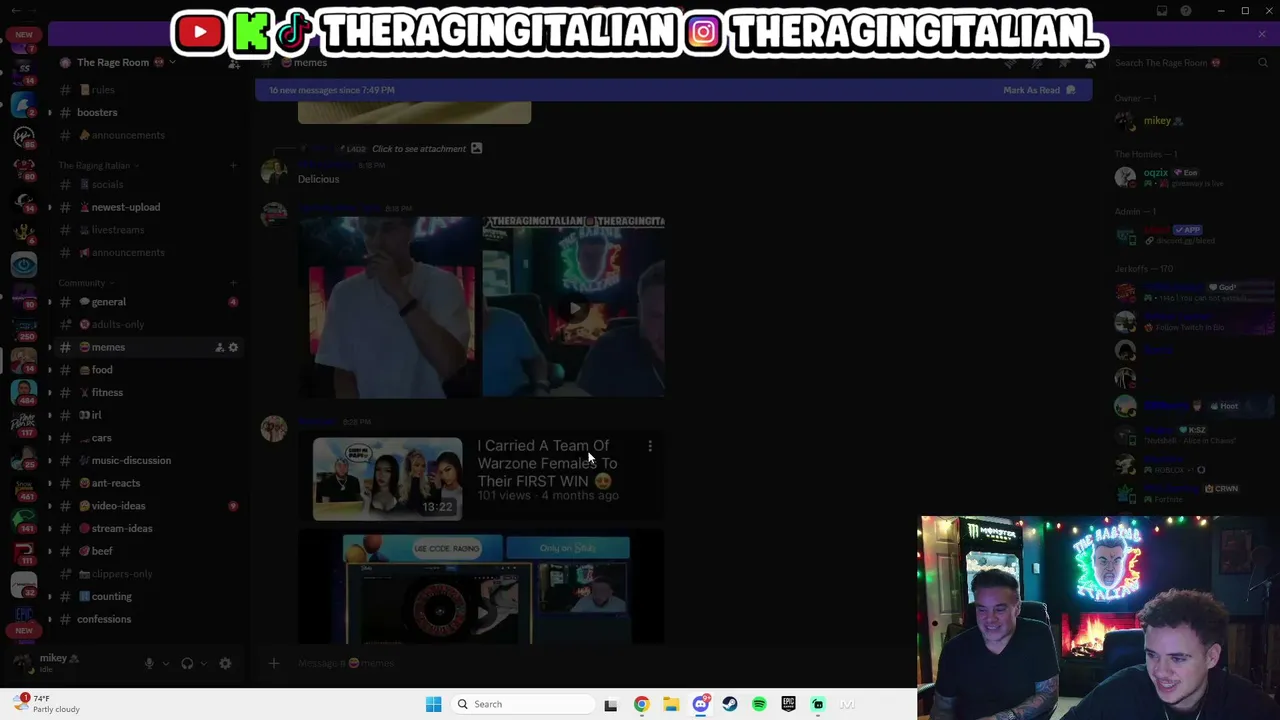Screen dimensions: 1280x720
Task: Switch to the general channel
Action: point(148,302)
